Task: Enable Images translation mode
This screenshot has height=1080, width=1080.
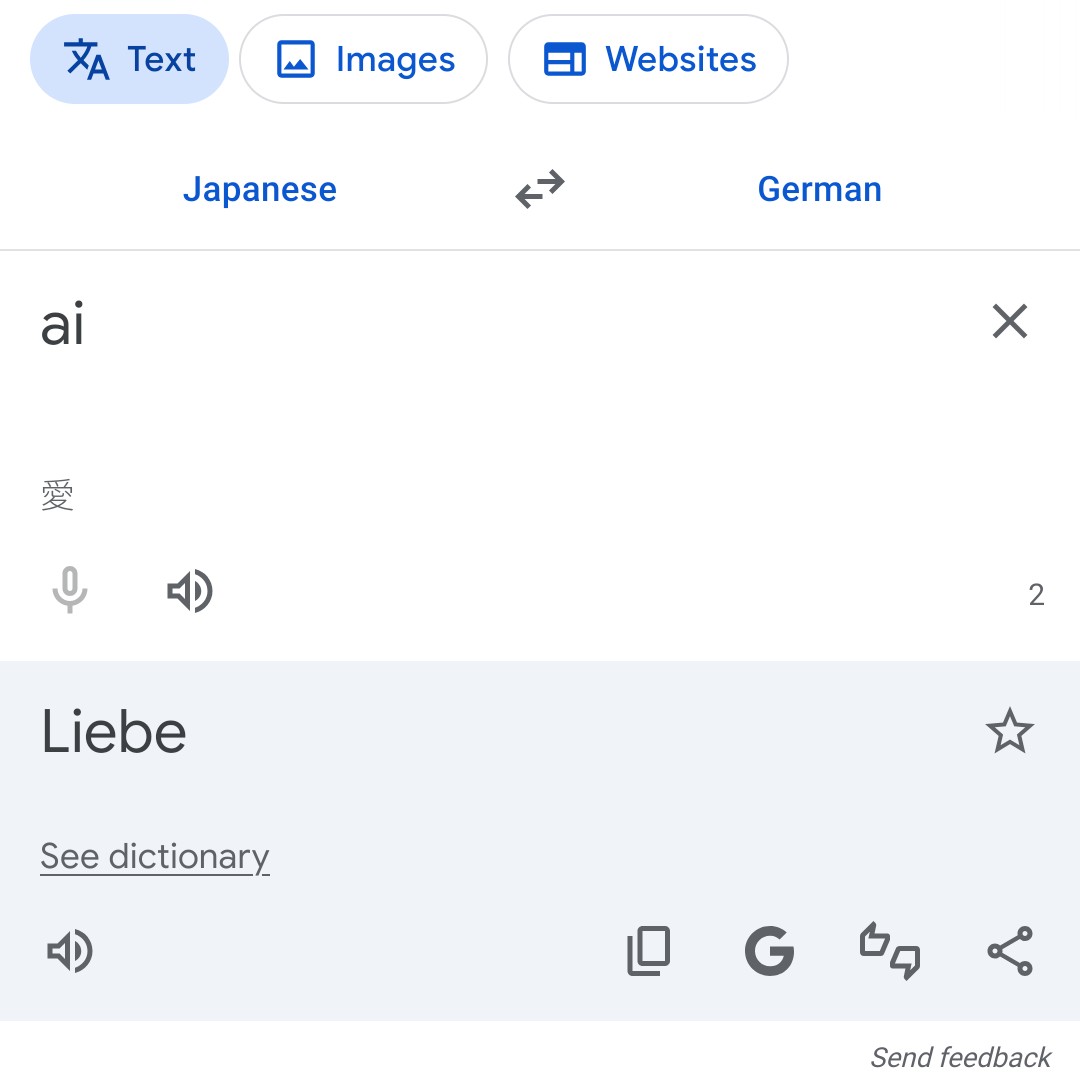Action: [x=363, y=59]
